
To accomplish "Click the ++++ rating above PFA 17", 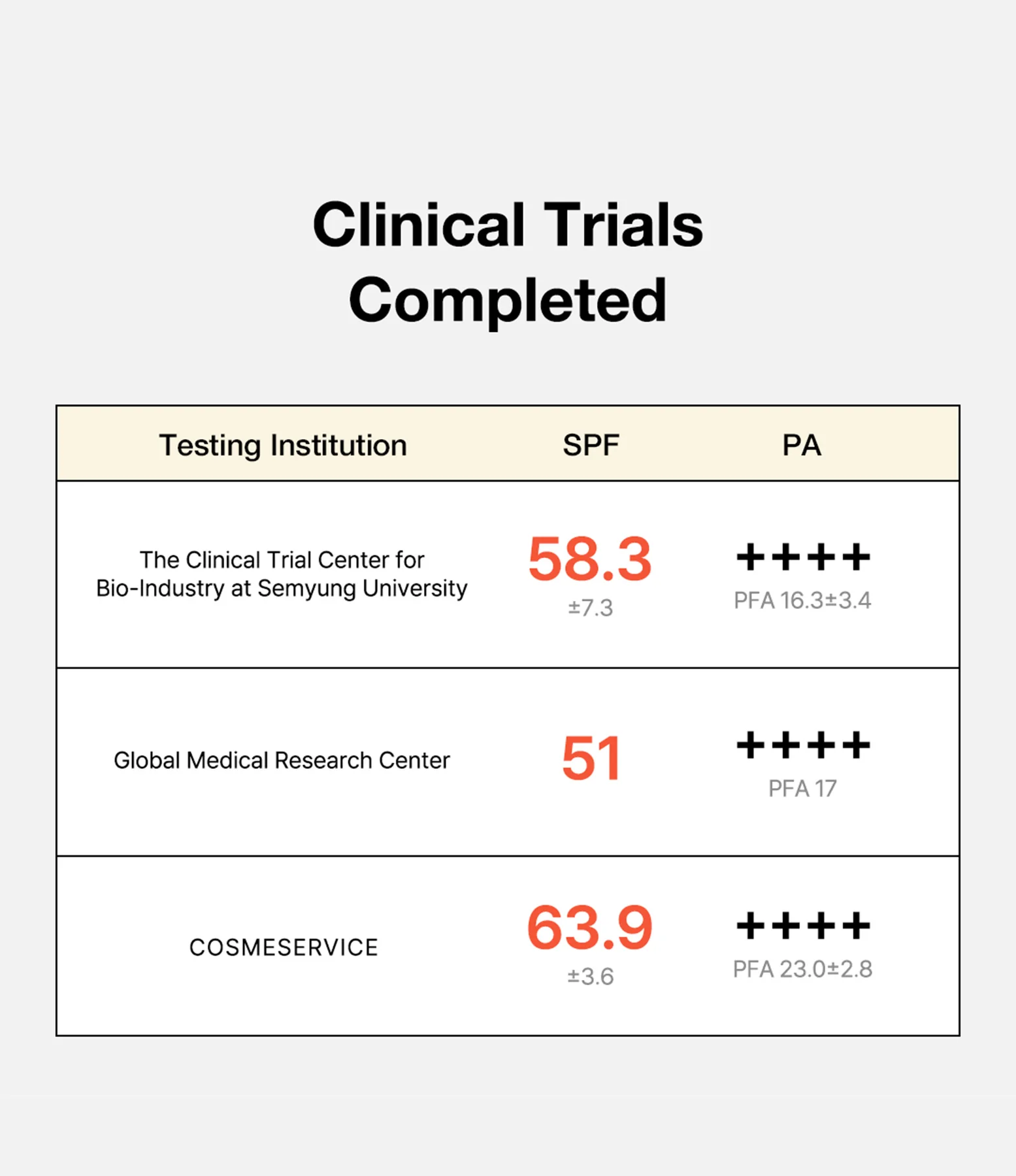I will click(x=803, y=745).
